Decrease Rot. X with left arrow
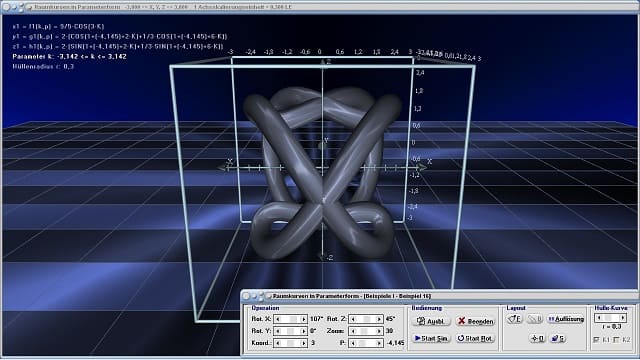Image resolution: width=640 pixels, height=360 pixels. (278, 319)
